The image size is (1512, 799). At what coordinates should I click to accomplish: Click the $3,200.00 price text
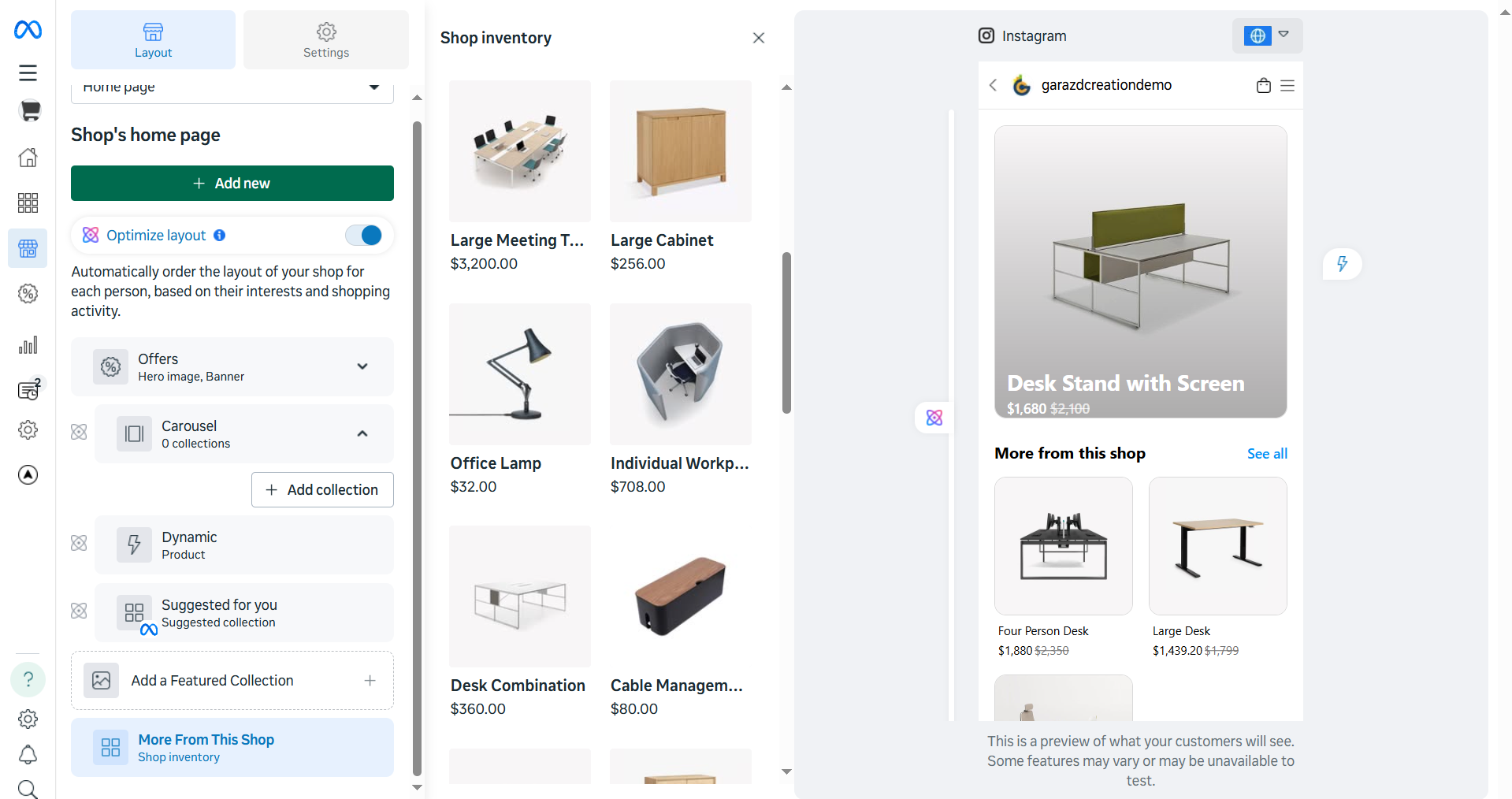click(484, 264)
